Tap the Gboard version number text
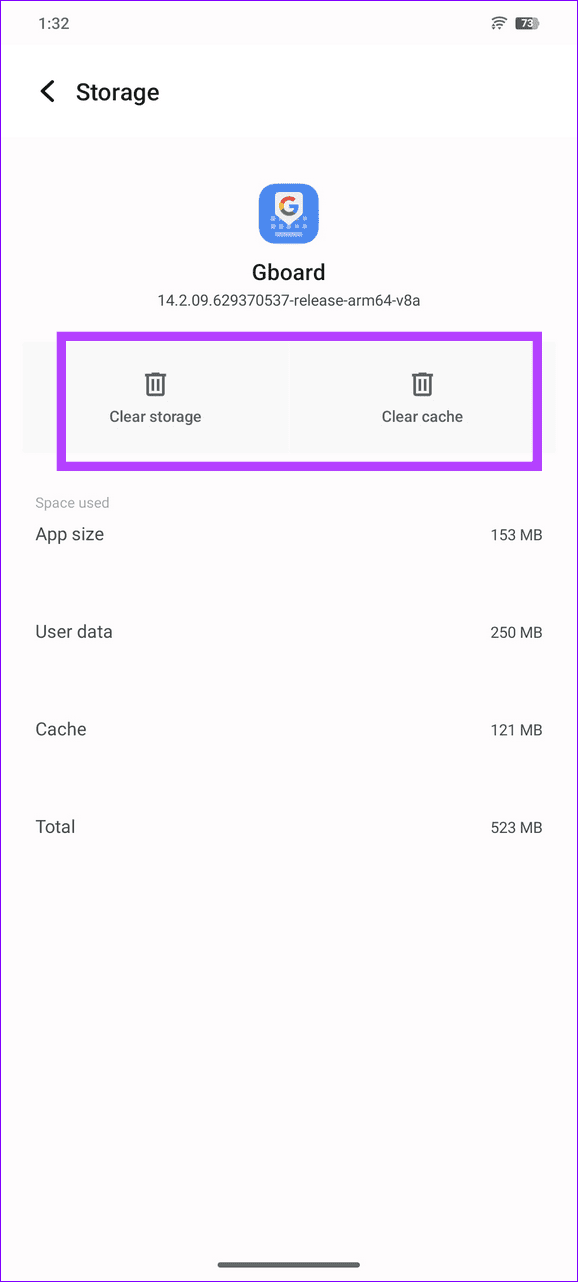The width and height of the screenshot is (578, 1282). point(288,300)
